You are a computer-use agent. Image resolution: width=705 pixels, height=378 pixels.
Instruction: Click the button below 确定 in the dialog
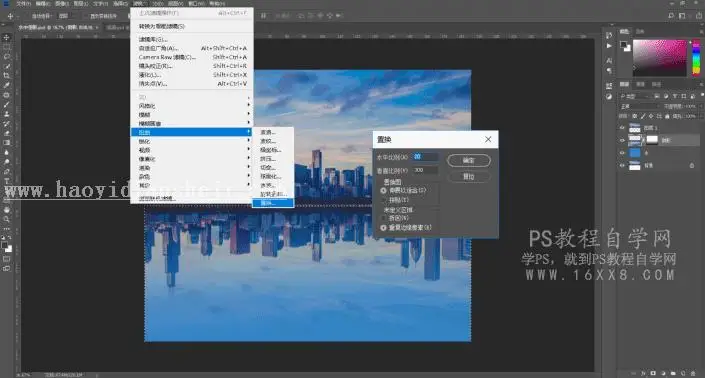469,177
